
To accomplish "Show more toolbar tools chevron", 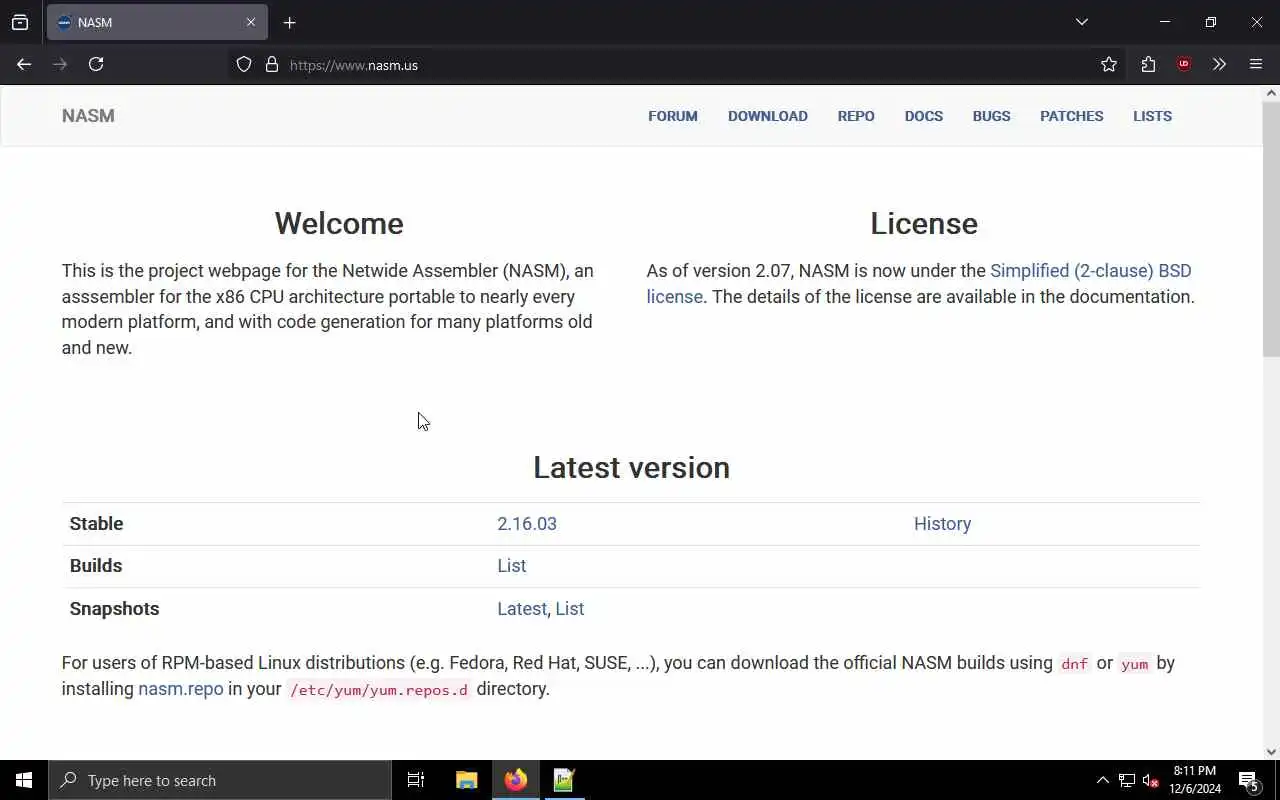I will point(1219,64).
